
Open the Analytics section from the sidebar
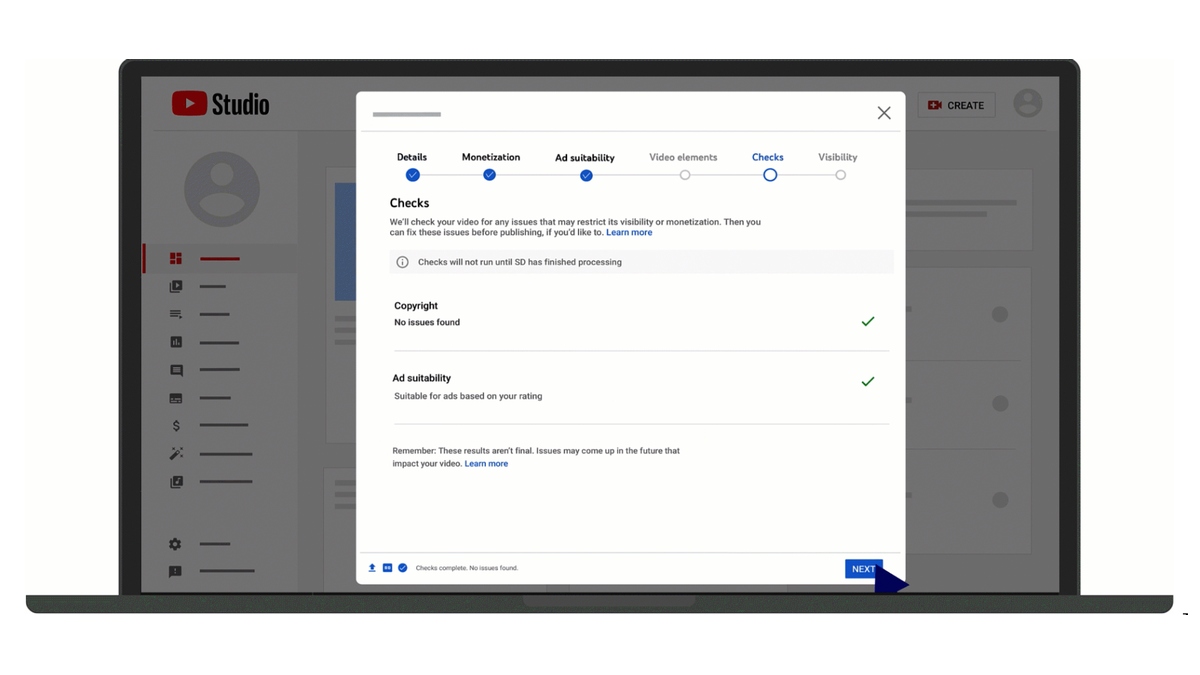point(176,341)
